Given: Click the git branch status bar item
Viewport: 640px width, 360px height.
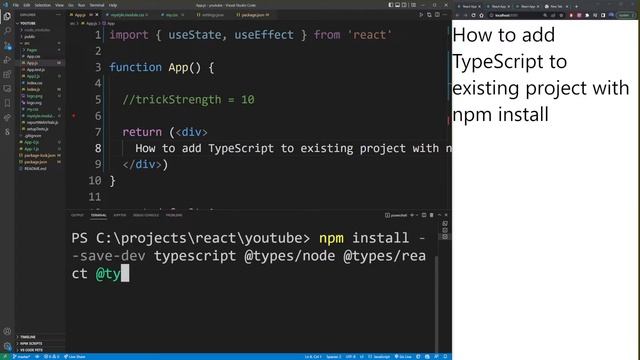Looking at the screenshot, I should click(x=21, y=357).
